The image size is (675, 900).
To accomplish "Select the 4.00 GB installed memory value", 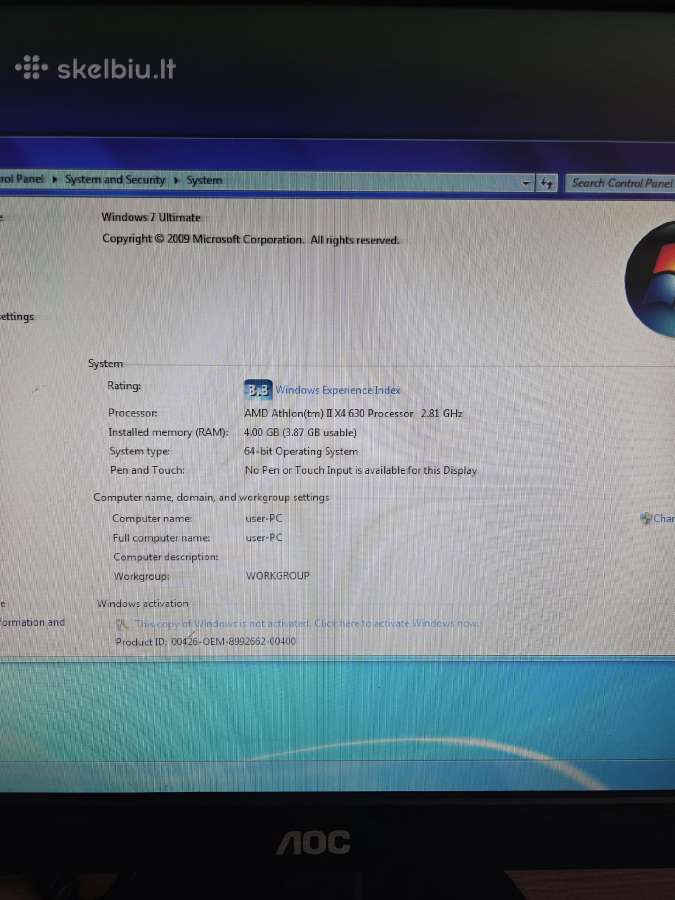I will [x=300, y=432].
